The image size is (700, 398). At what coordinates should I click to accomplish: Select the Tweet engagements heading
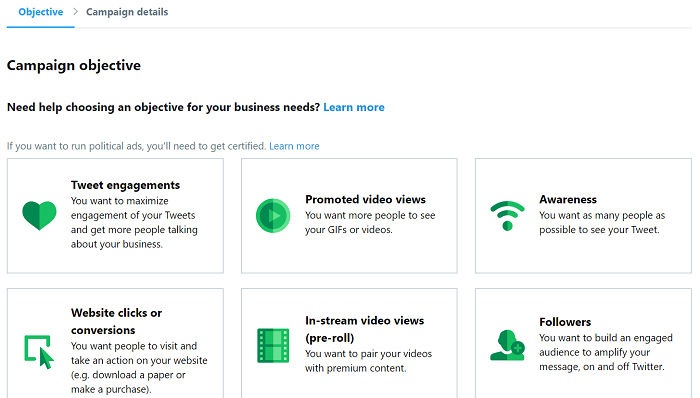[x=125, y=185]
